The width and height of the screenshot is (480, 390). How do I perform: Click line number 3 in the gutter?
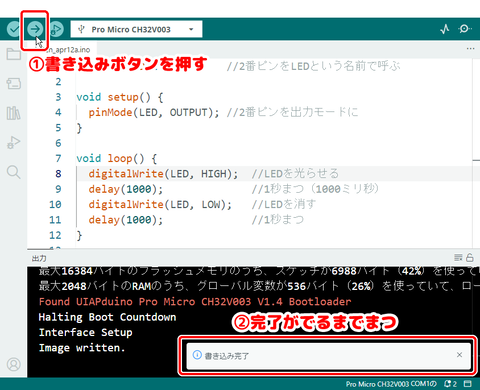click(58, 97)
